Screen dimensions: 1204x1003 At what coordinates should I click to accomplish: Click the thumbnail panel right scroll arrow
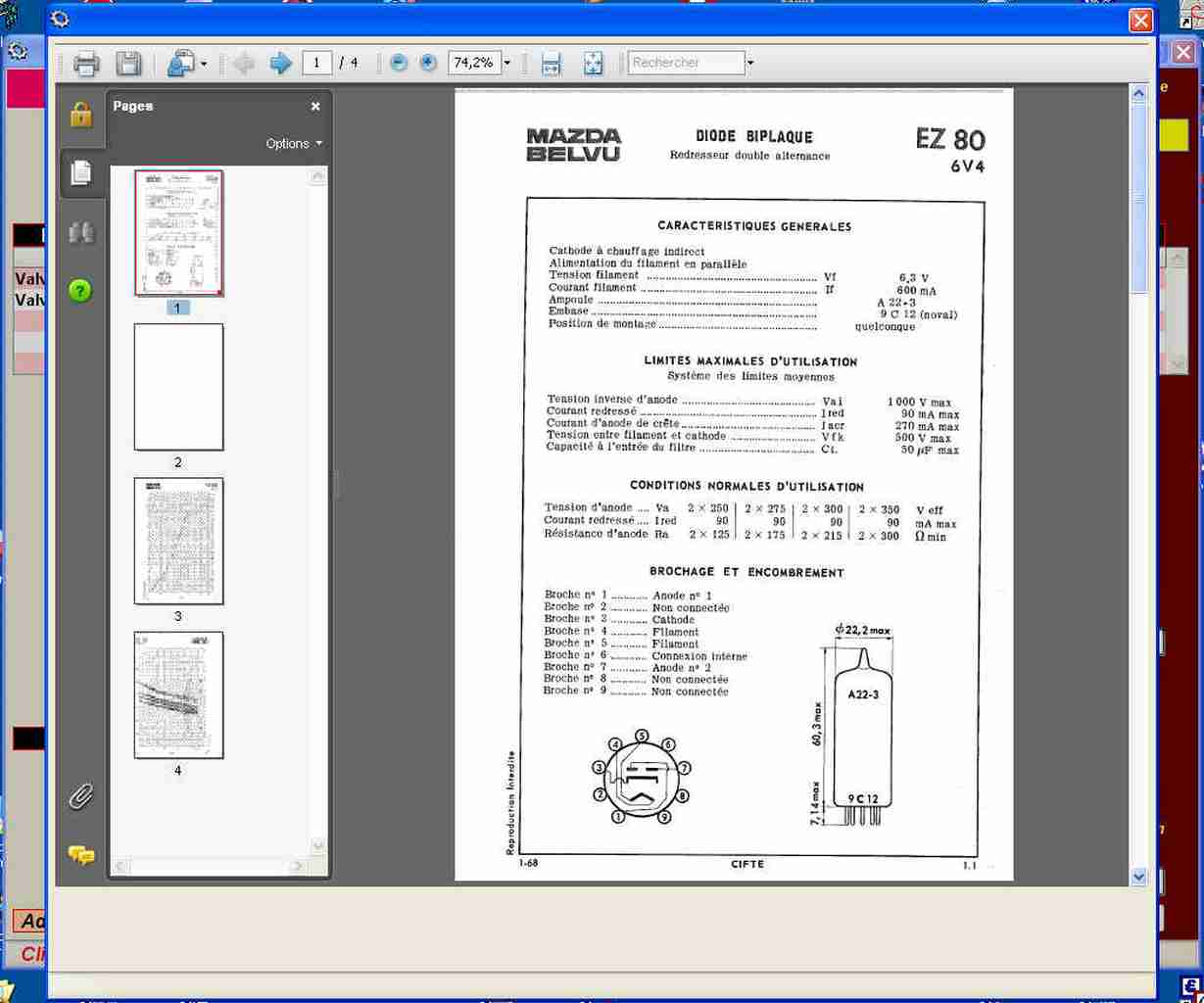click(298, 866)
